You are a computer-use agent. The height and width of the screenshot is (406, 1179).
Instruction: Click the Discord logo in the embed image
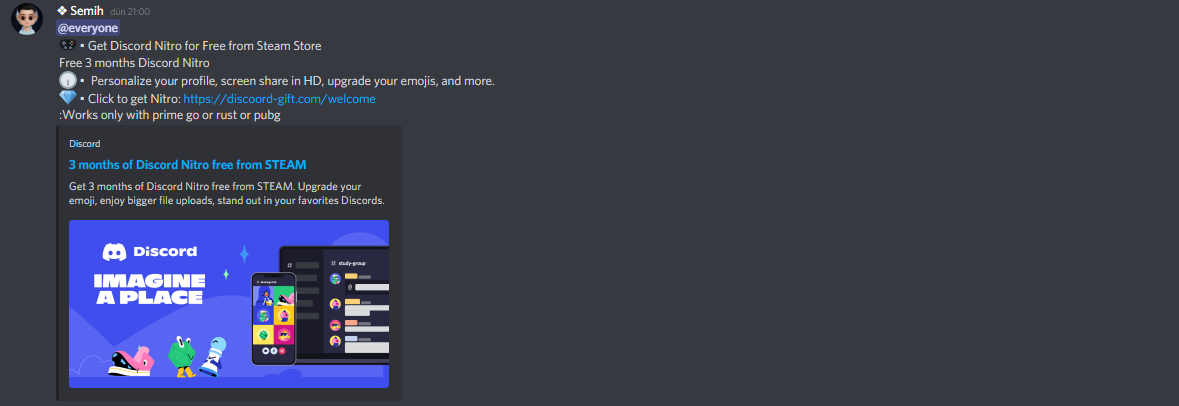[150, 252]
